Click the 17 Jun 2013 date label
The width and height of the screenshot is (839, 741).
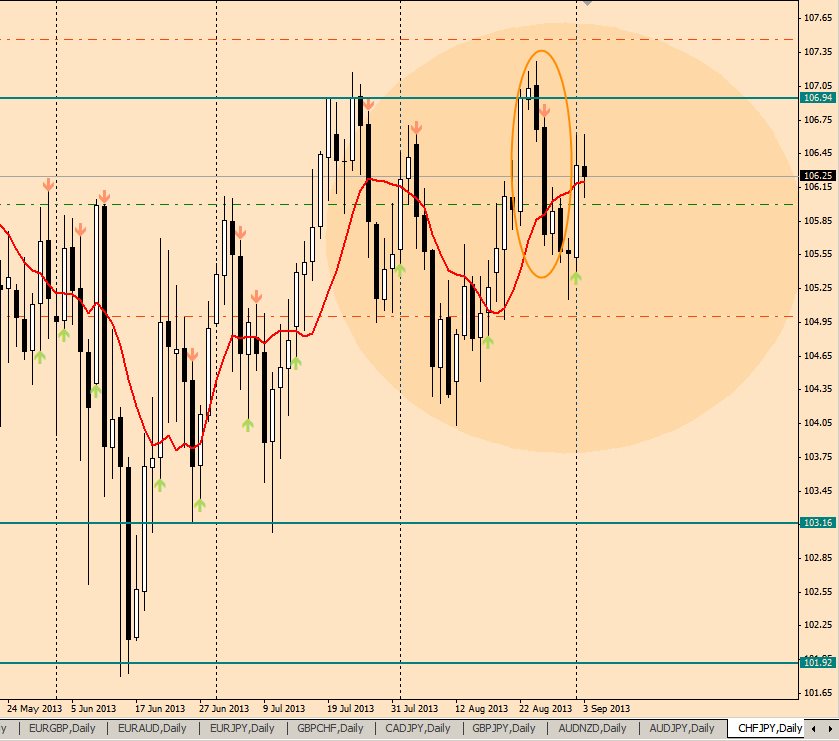coord(159,708)
